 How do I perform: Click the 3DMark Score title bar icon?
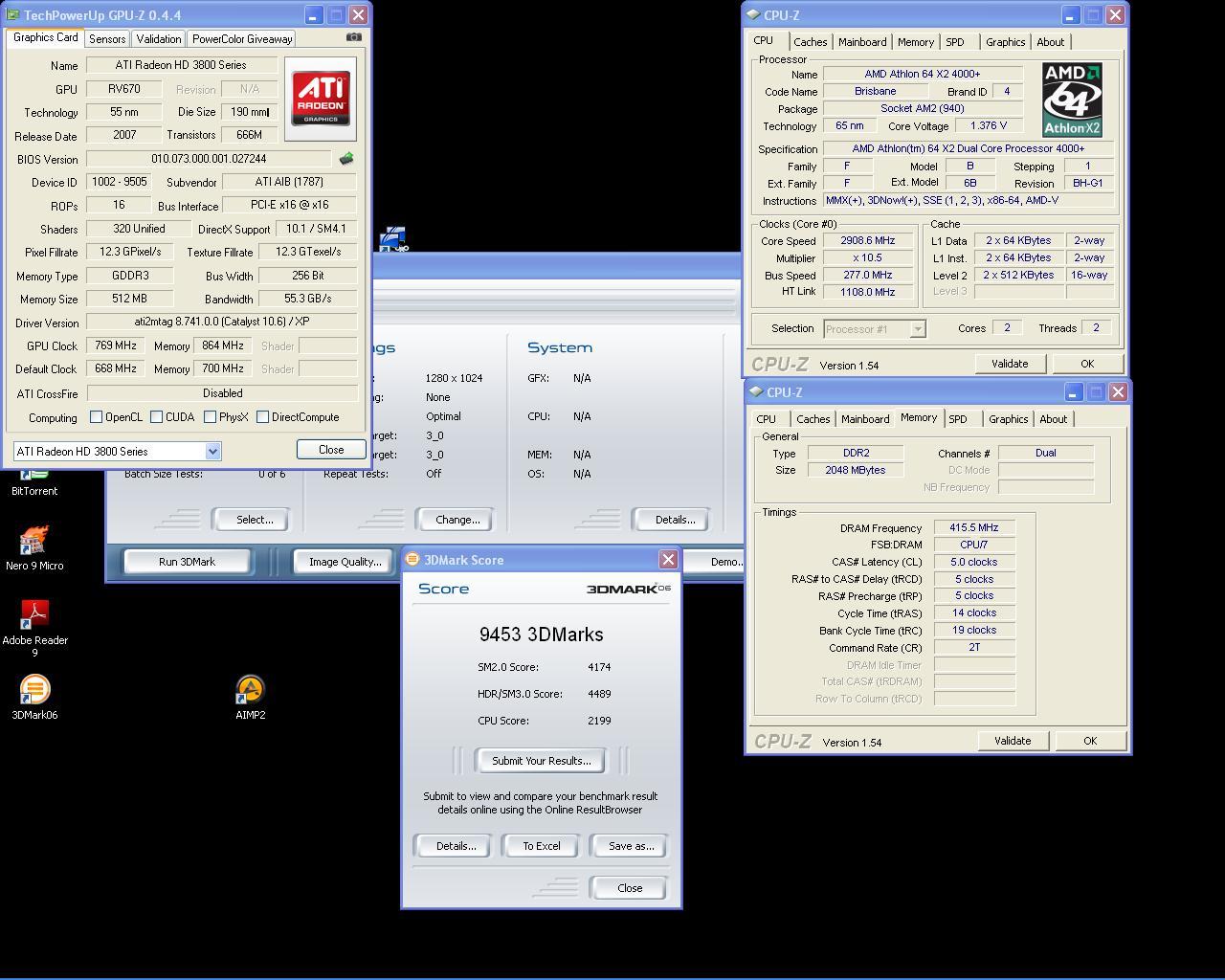[412, 559]
